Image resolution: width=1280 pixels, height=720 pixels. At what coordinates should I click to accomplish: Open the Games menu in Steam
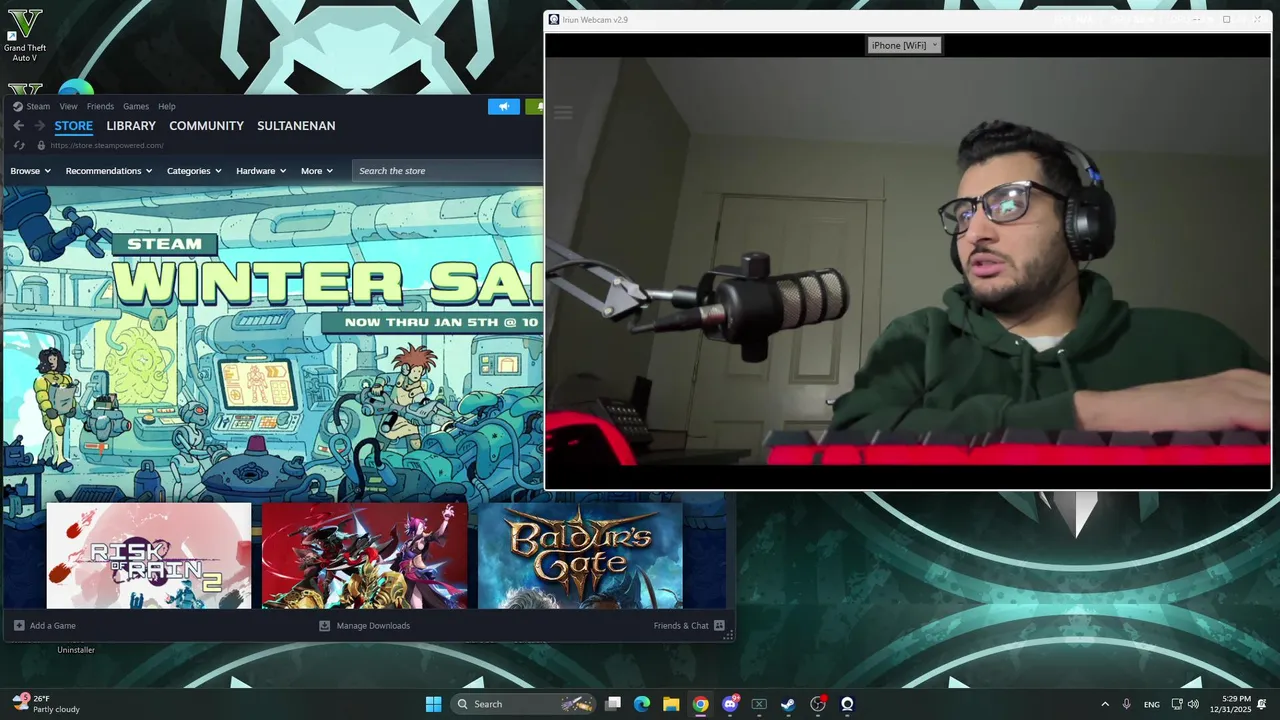(136, 106)
